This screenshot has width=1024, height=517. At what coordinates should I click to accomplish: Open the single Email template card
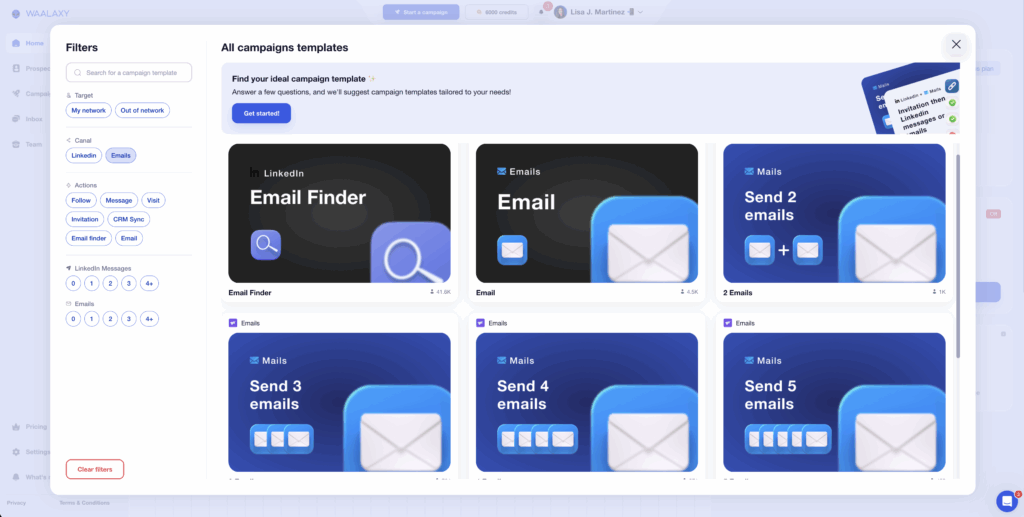[587, 213]
